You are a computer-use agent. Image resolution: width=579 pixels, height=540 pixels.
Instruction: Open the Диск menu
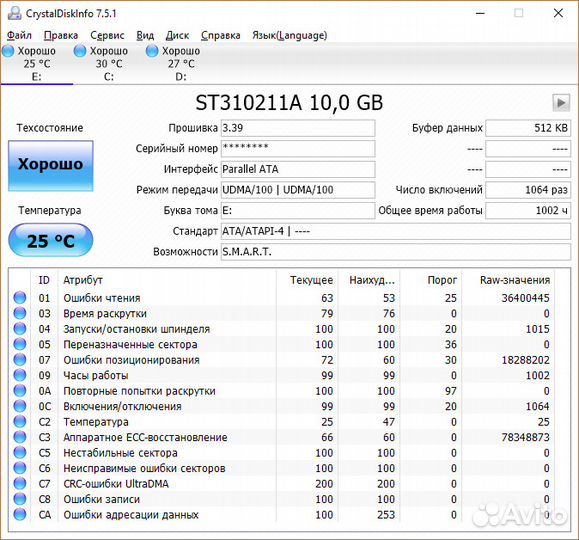click(177, 35)
